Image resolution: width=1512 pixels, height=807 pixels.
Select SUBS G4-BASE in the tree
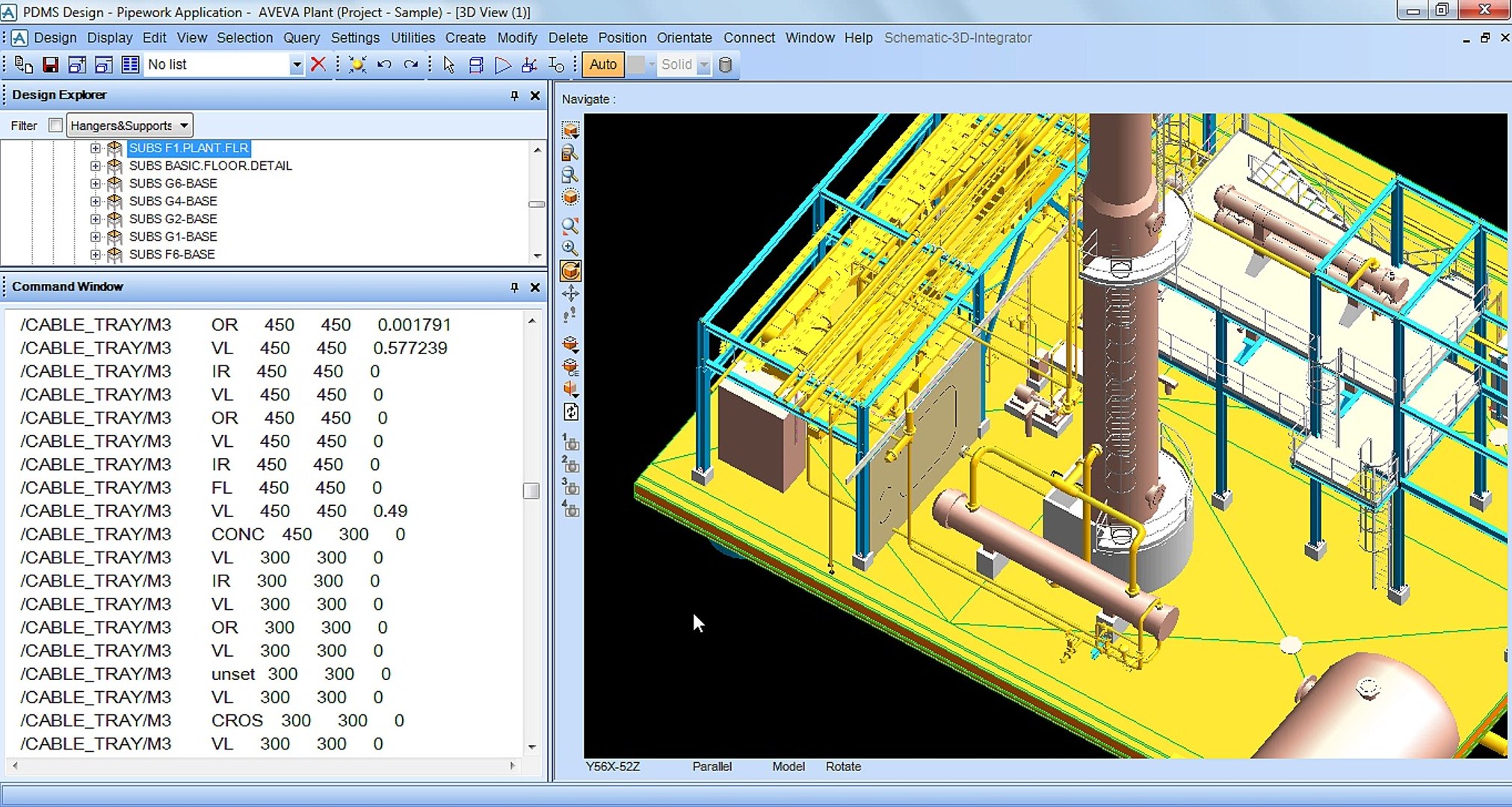pos(173,201)
